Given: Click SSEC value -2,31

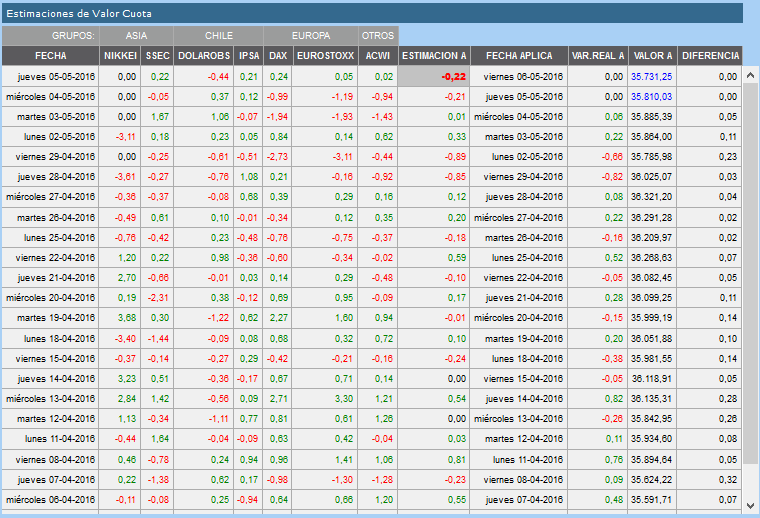Looking at the screenshot, I should [x=158, y=298].
